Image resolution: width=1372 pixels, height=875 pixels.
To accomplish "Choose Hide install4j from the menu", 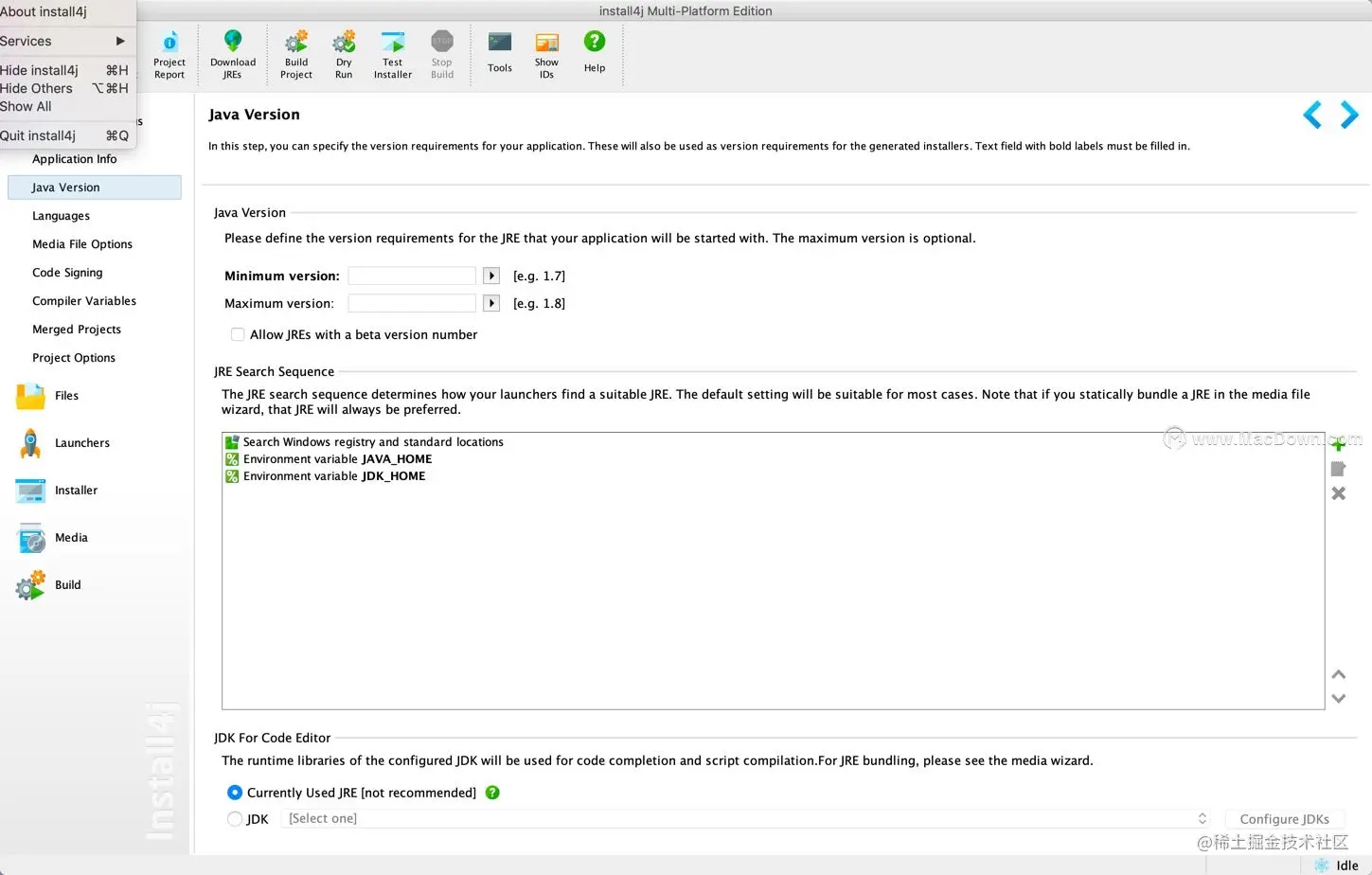I will point(66,70).
